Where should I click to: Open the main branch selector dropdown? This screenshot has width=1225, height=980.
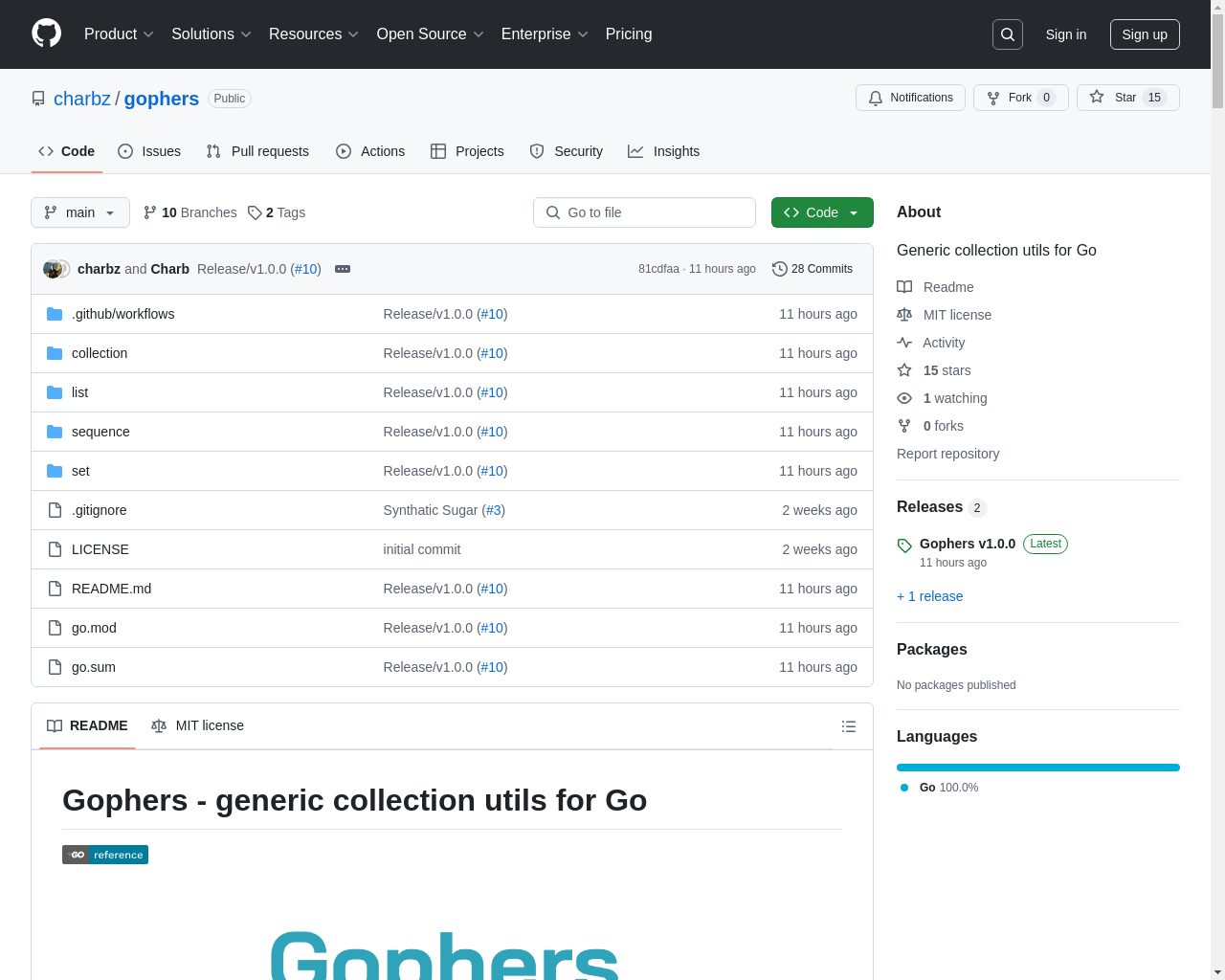click(80, 212)
